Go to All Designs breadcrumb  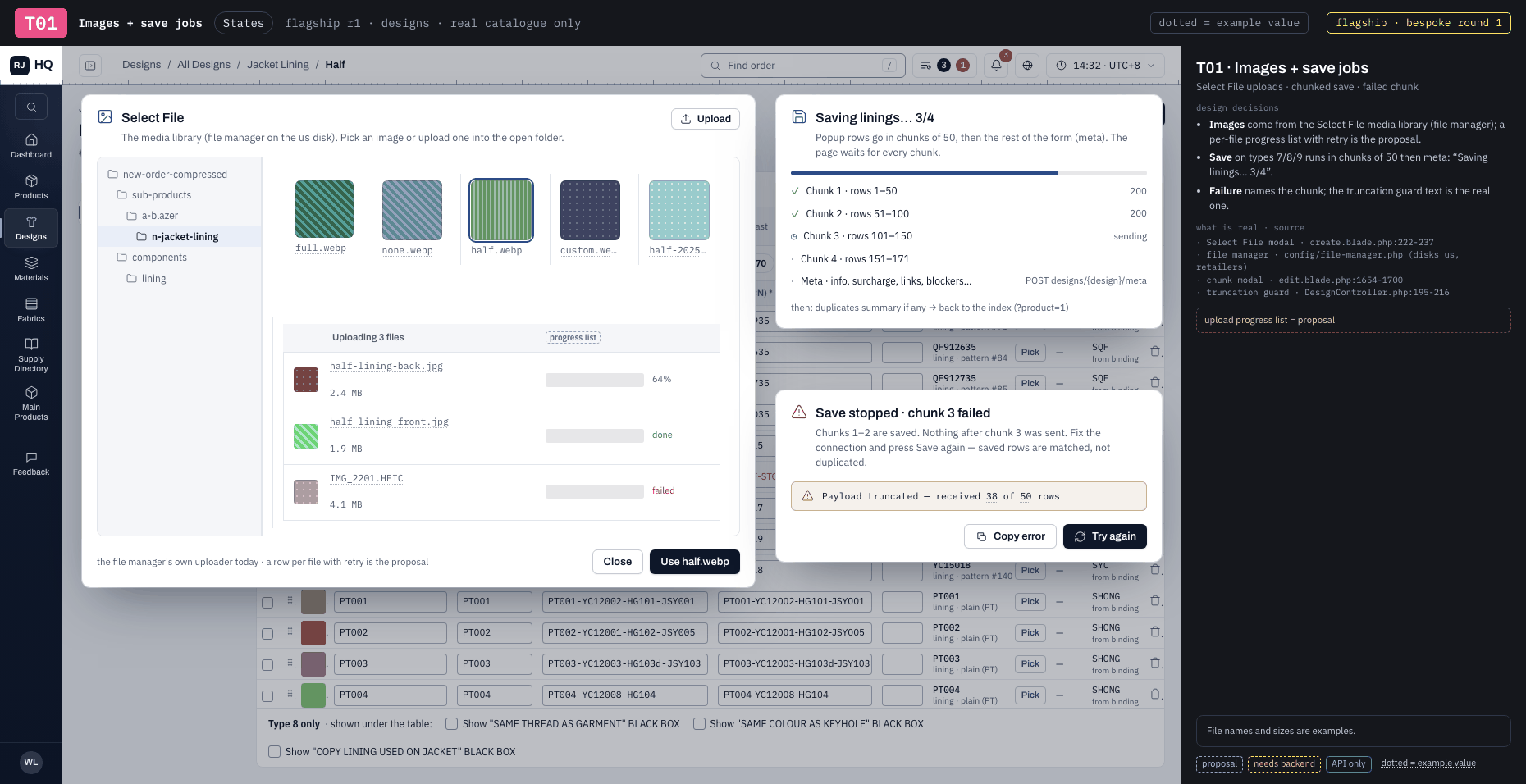(x=203, y=65)
